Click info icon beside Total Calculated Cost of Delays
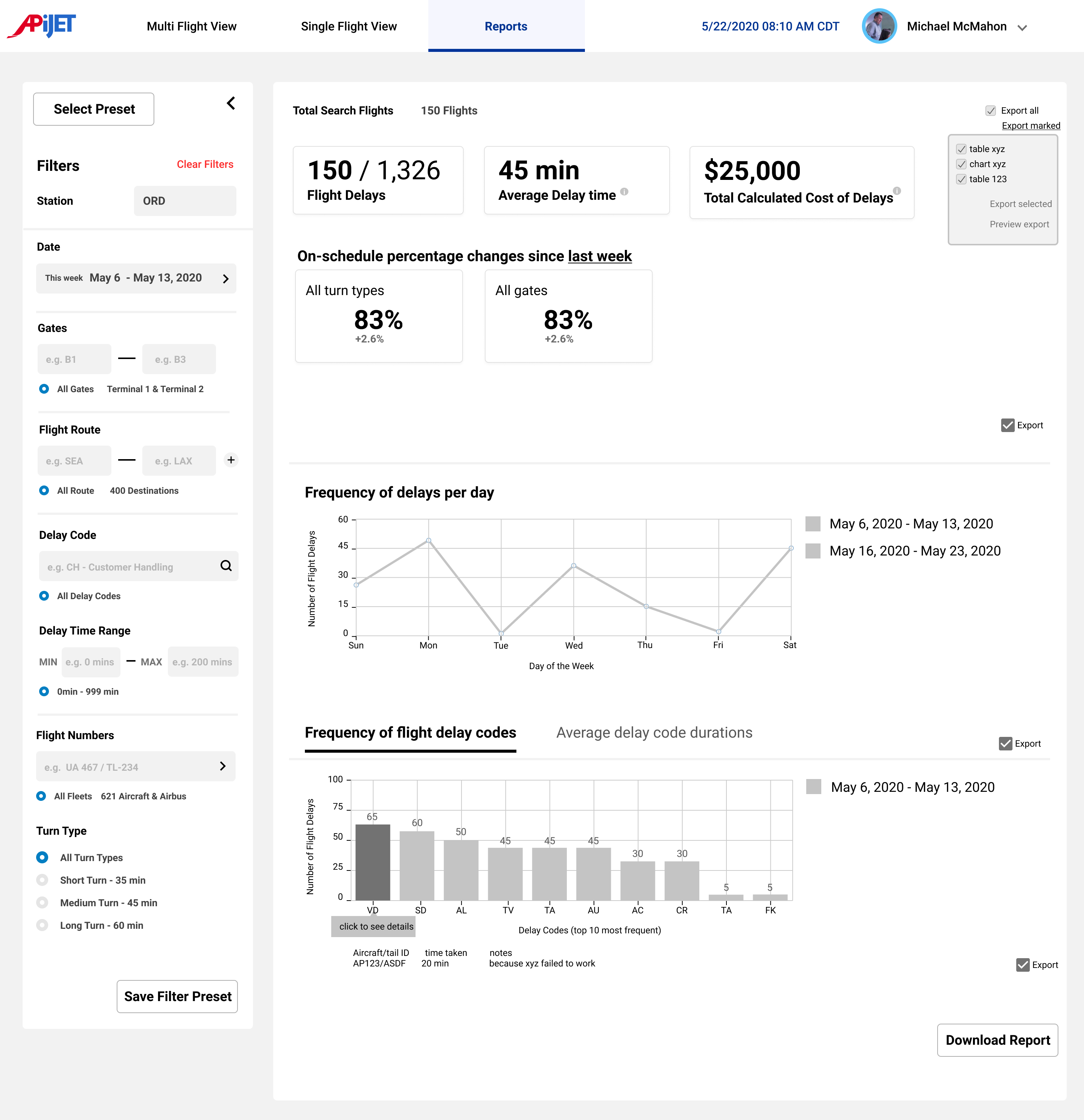The height and width of the screenshot is (1120, 1084). pyautogui.click(x=897, y=191)
